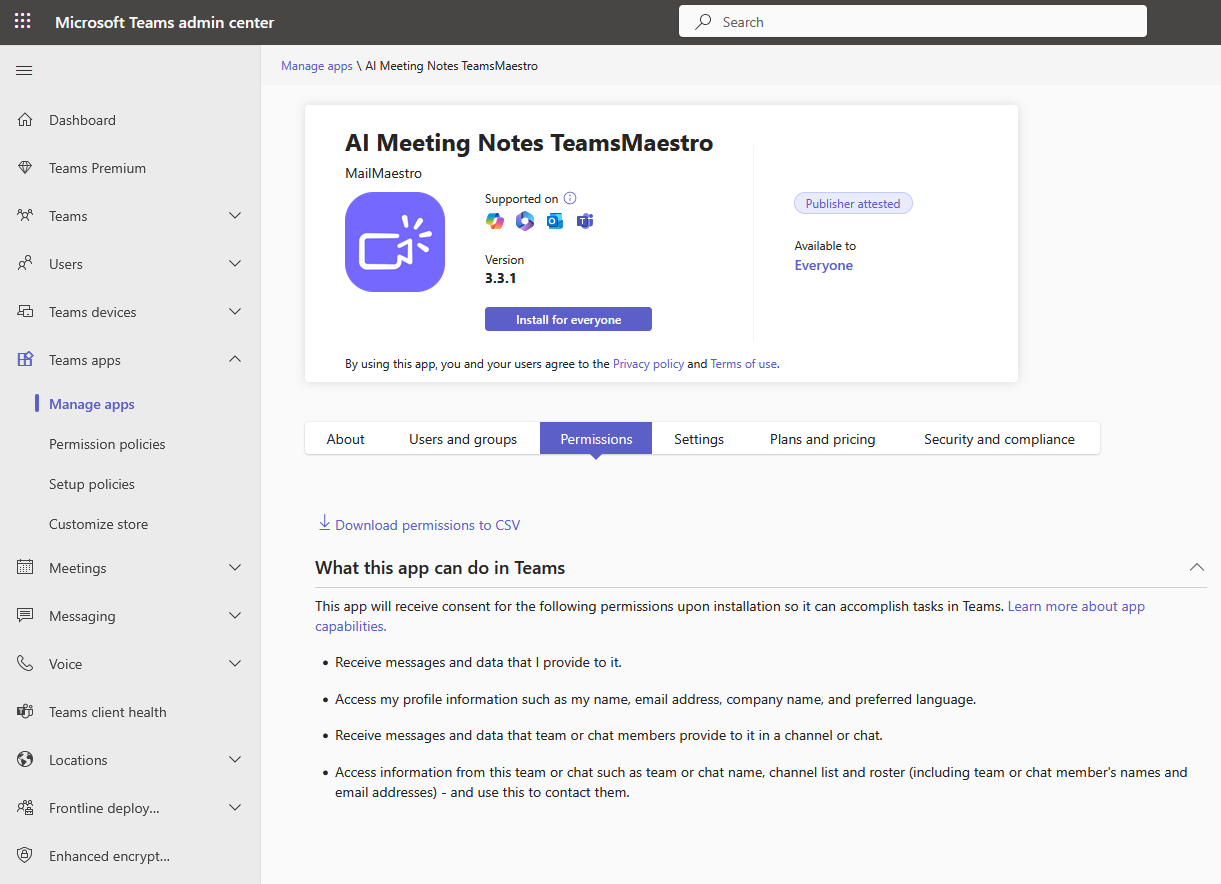Click the Teams Premium diamond icon
This screenshot has height=884, width=1221.
tap(26, 168)
